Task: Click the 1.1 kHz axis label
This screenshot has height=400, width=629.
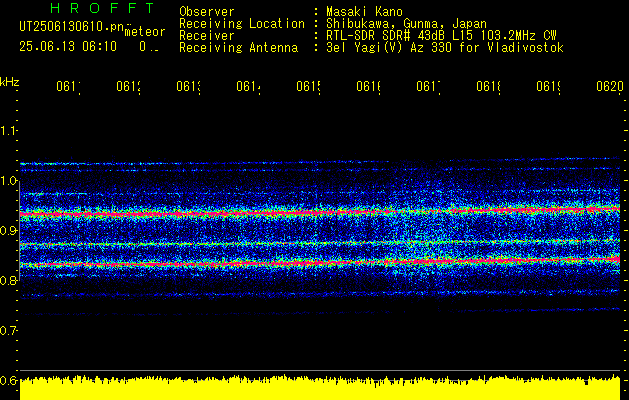Action: pos(8,130)
